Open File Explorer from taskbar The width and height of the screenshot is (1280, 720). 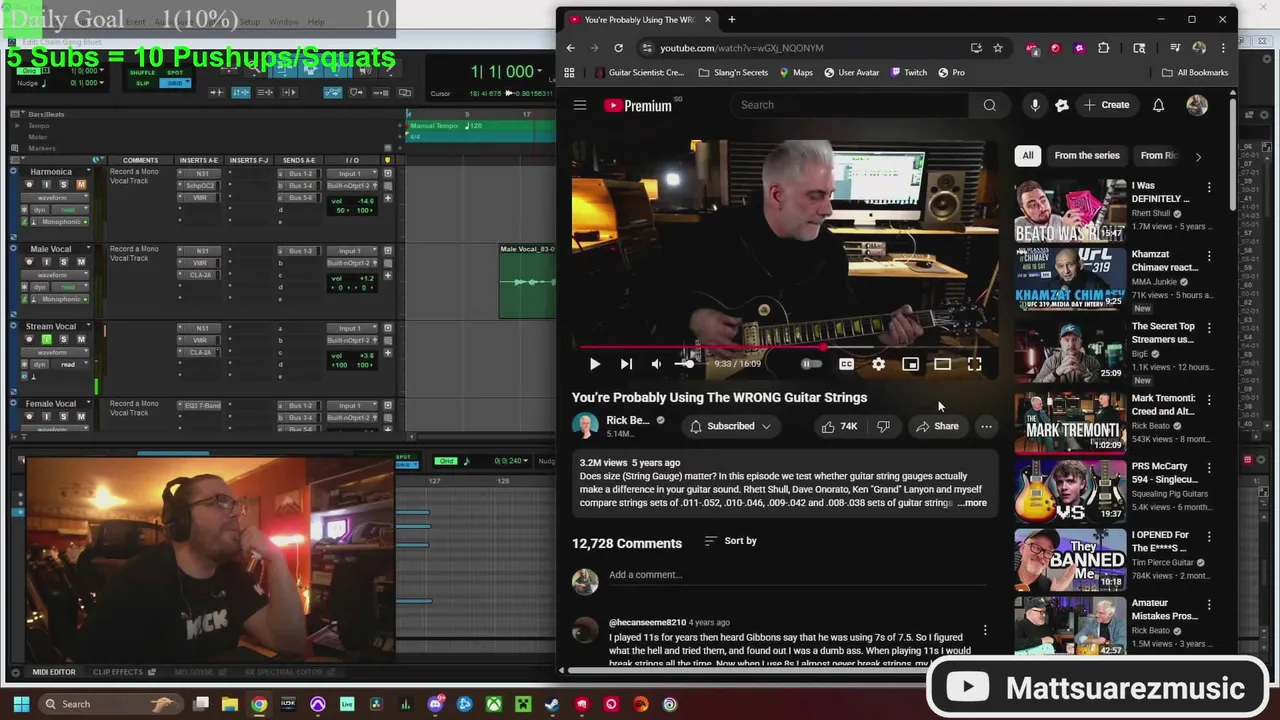point(230,704)
